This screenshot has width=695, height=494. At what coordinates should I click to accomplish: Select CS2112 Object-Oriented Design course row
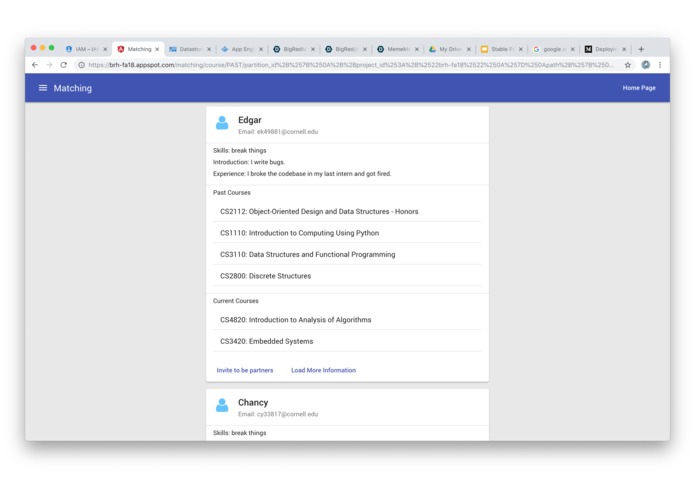coord(348,211)
